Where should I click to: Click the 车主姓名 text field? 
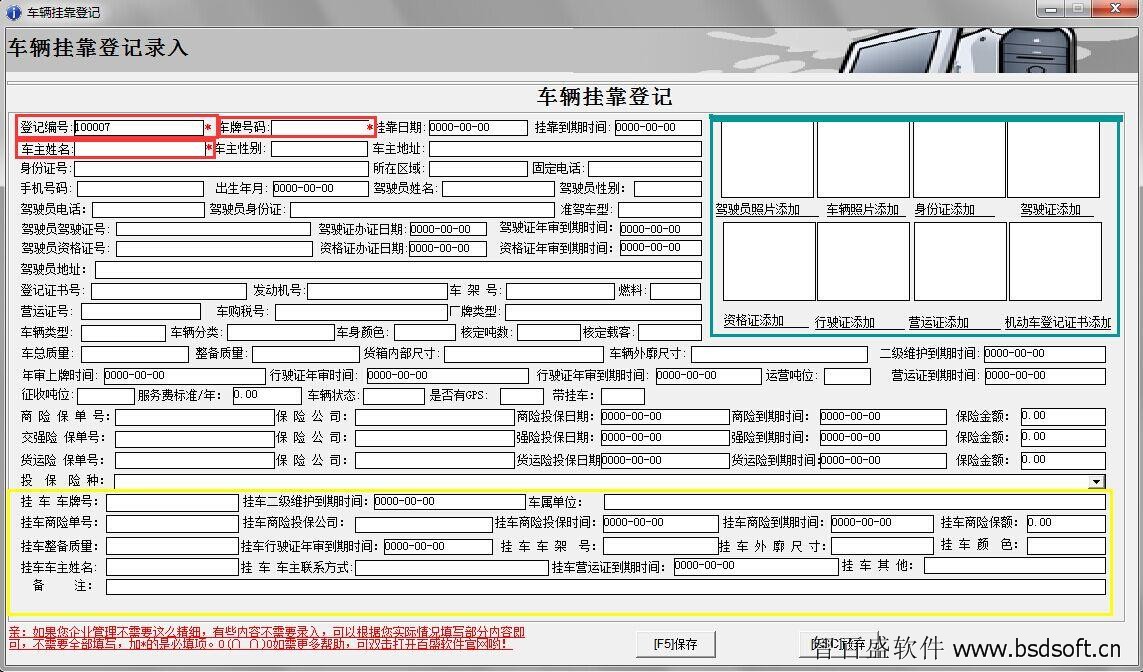139,149
